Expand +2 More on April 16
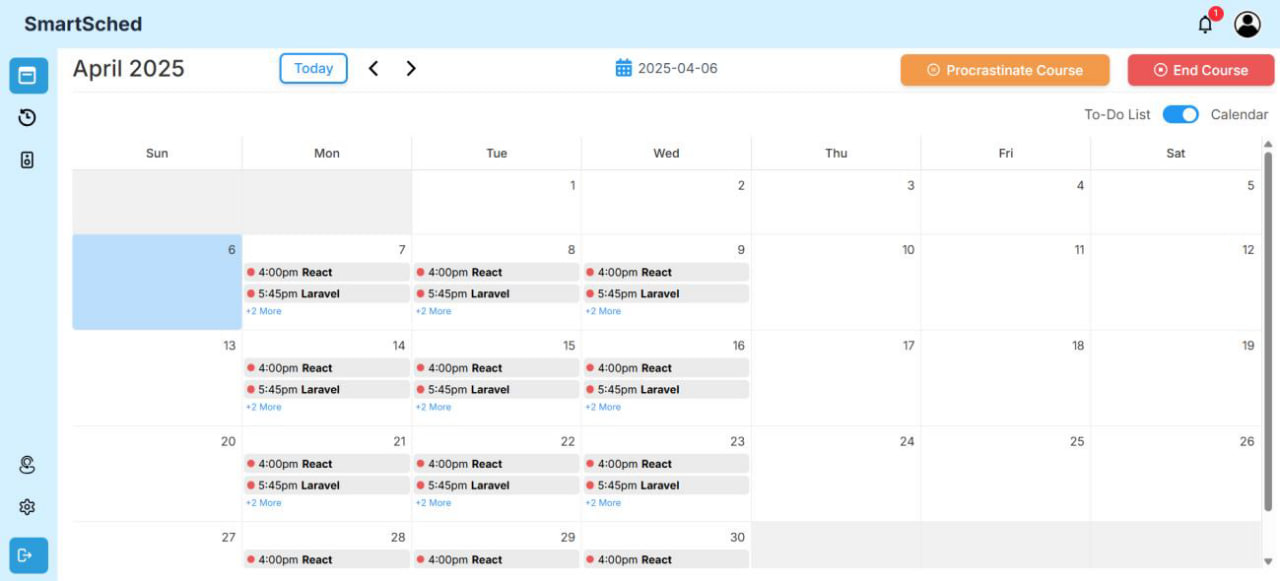 point(603,407)
